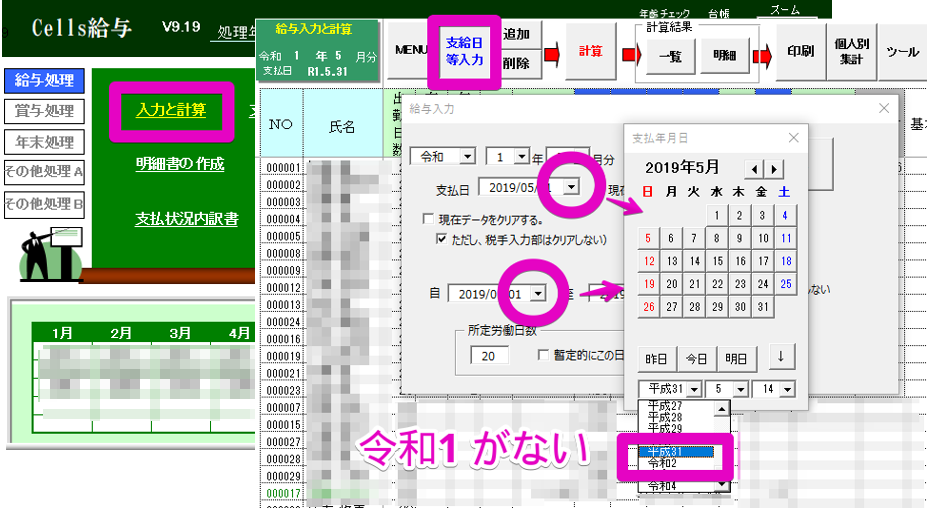This screenshot has width=931, height=509.
Task: Open the 明細 calculation results
Action: click(724, 55)
